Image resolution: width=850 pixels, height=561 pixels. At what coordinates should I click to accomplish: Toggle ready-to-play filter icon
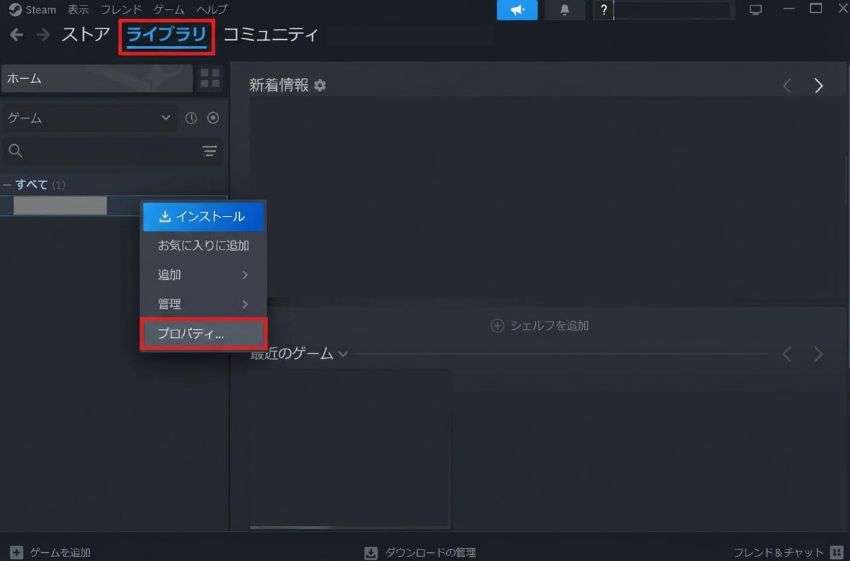pos(213,118)
